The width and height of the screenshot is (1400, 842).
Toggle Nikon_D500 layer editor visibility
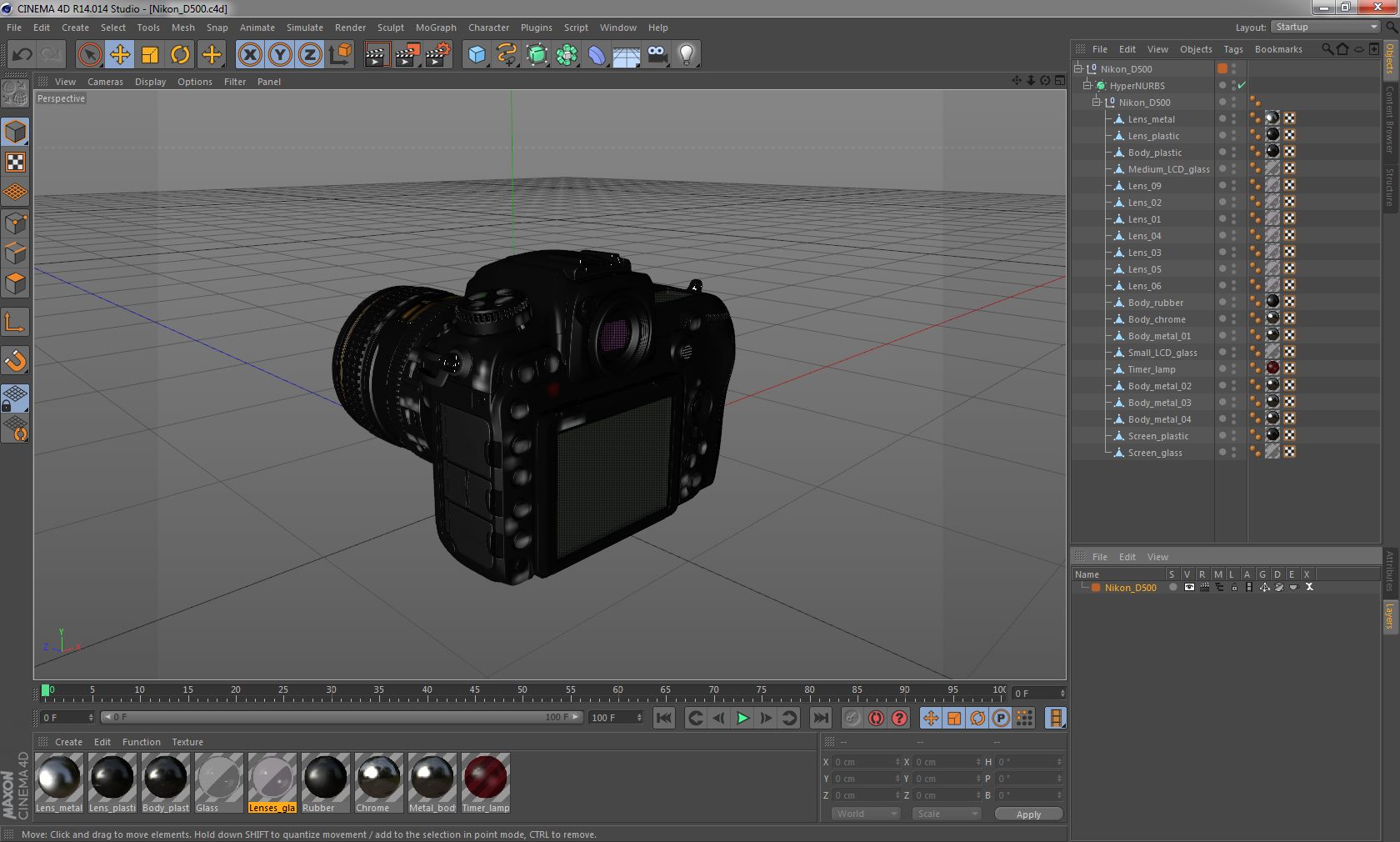(1189, 587)
